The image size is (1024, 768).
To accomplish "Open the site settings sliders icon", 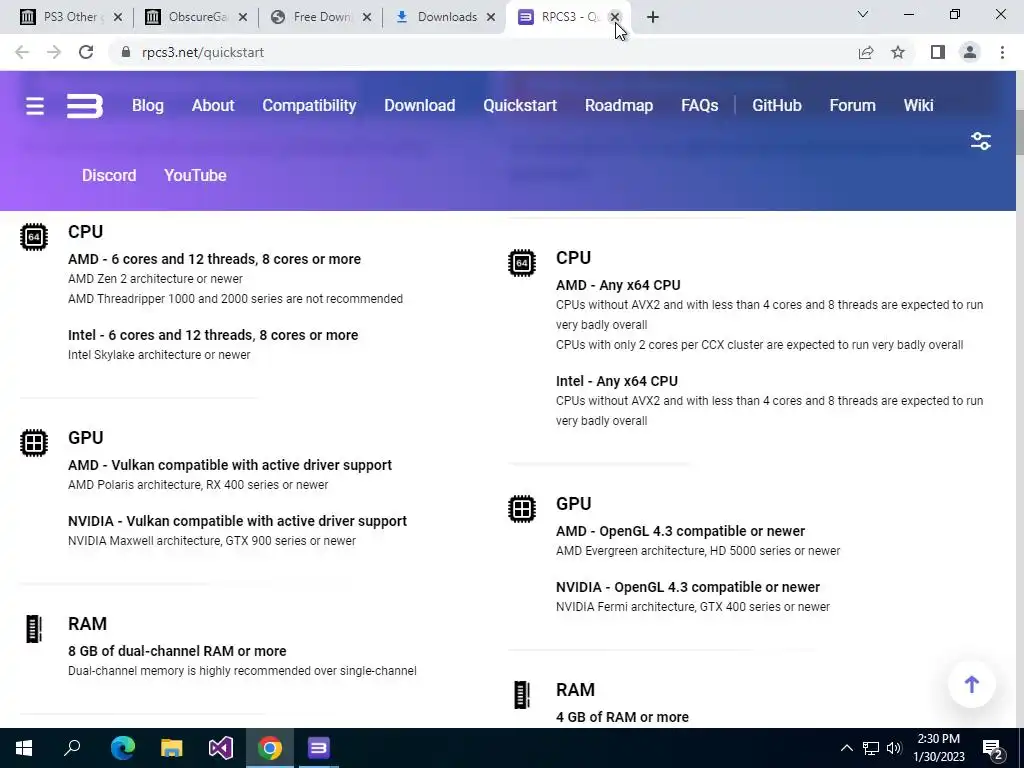I will click(x=980, y=141).
